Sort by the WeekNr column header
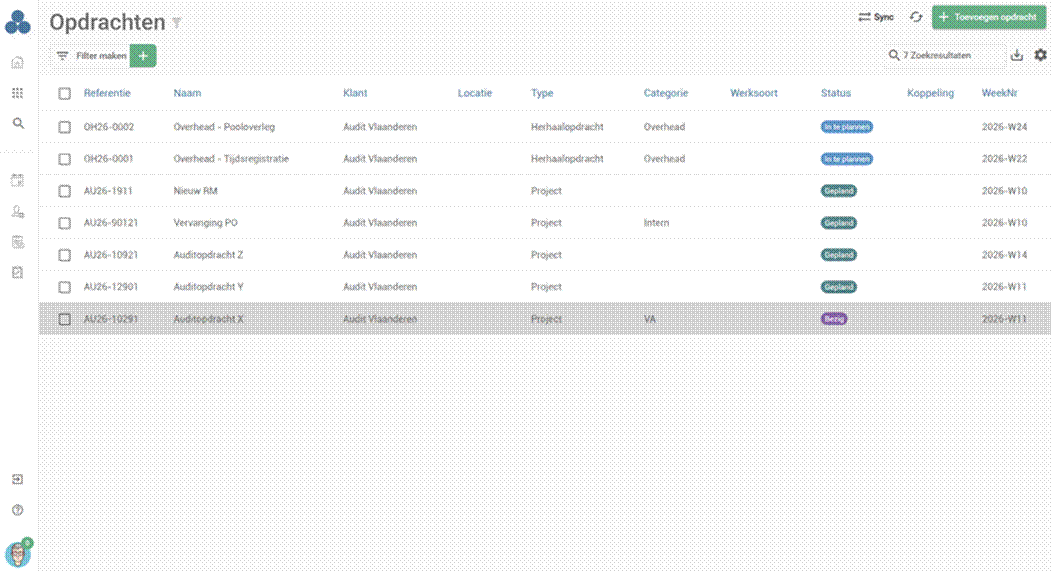Image resolution: width=1051 pixels, height=571 pixels. (999, 93)
